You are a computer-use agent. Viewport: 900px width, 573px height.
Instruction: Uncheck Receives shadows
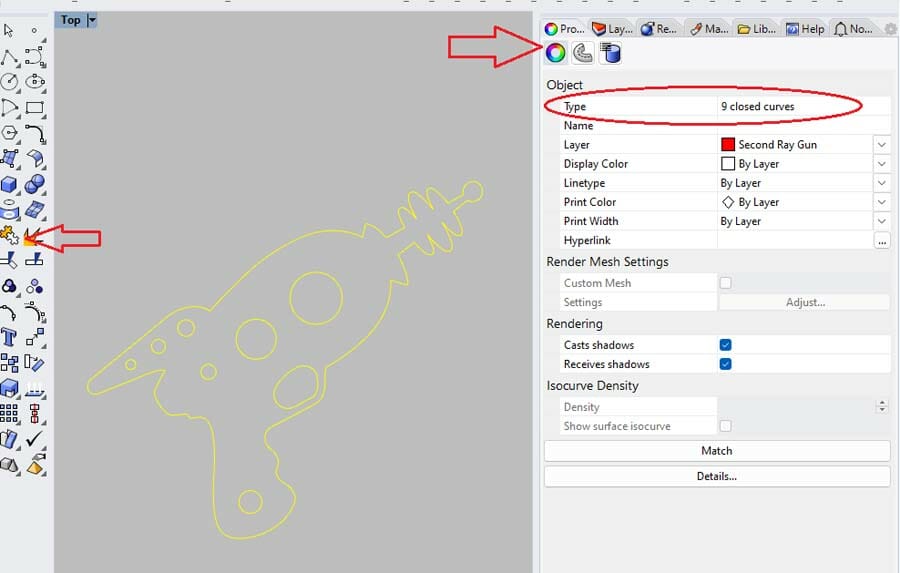pyautogui.click(x=726, y=364)
